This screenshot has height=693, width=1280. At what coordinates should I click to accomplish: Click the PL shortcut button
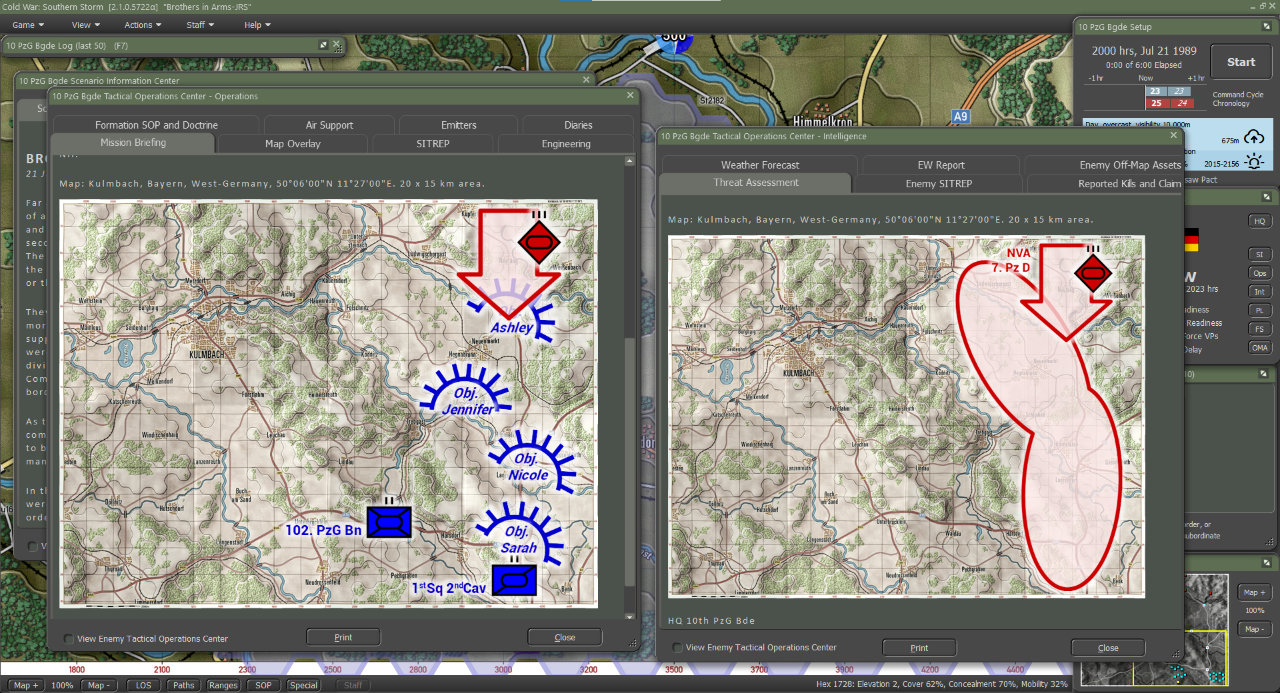click(1259, 310)
